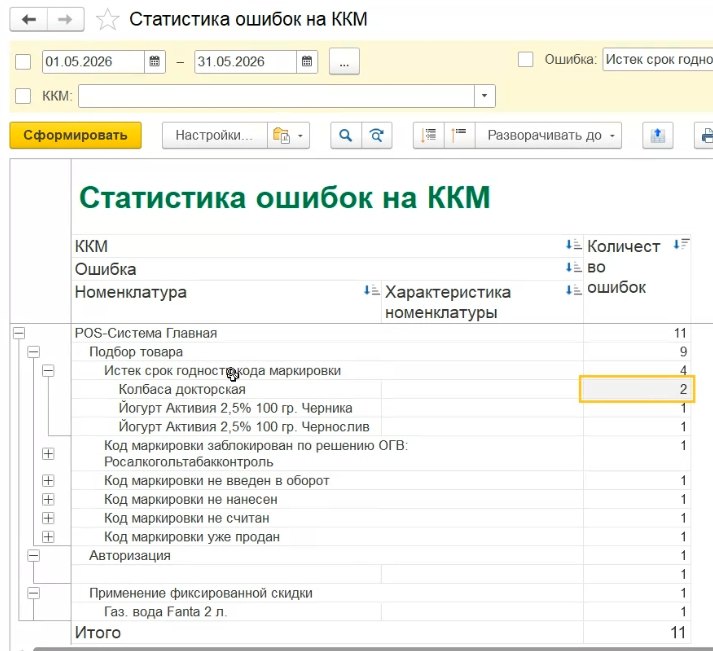Click the highlighted cell with value 2
The width and height of the screenshot is (713, 651).
(x=637, y=389)
